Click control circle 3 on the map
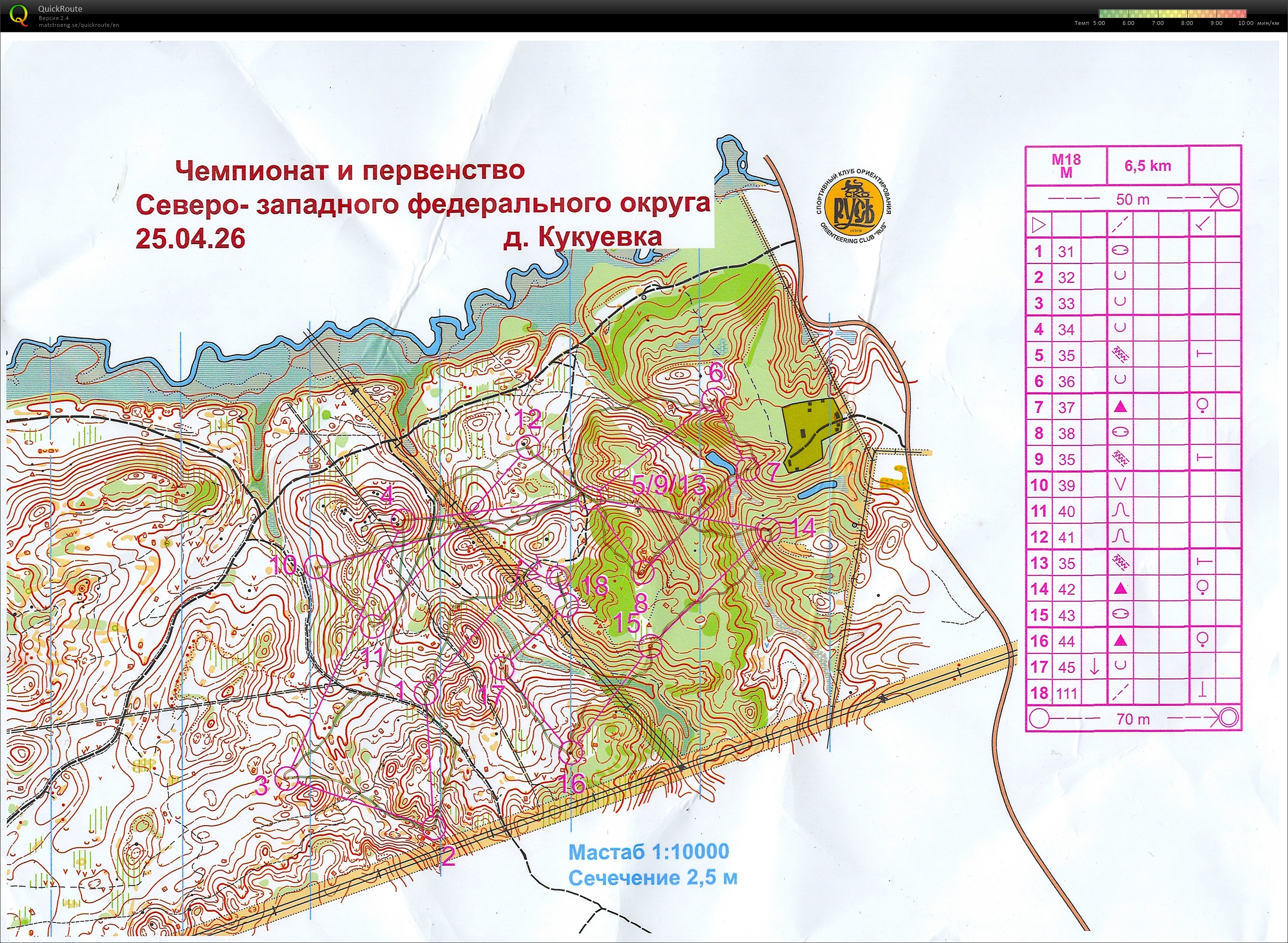 (287, 779)
